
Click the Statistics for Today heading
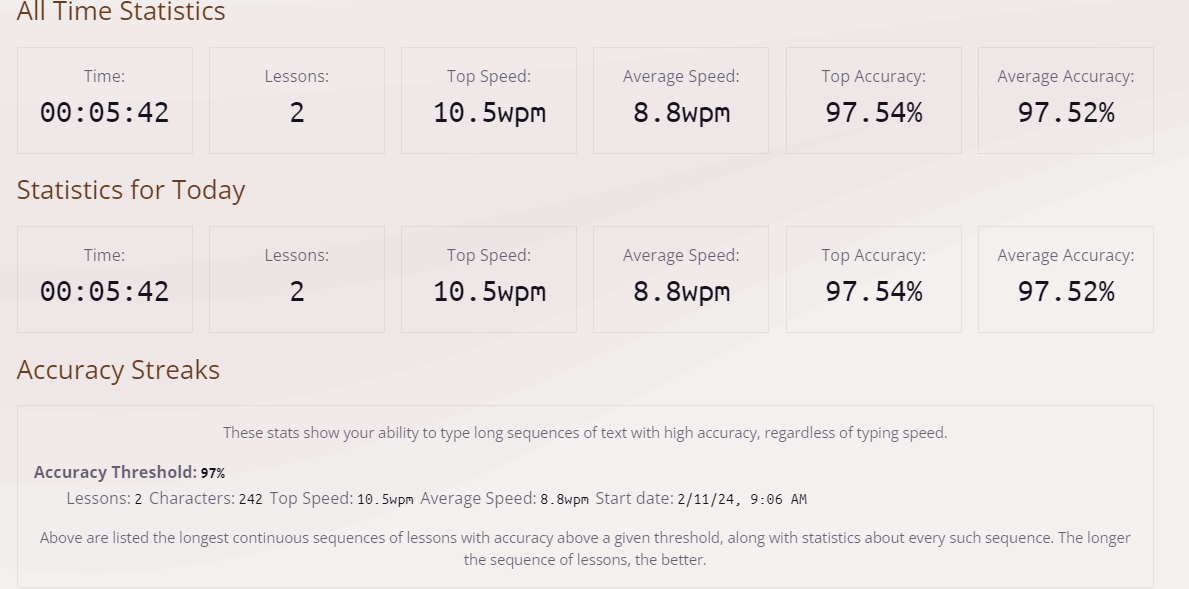[x=131, y=190]
